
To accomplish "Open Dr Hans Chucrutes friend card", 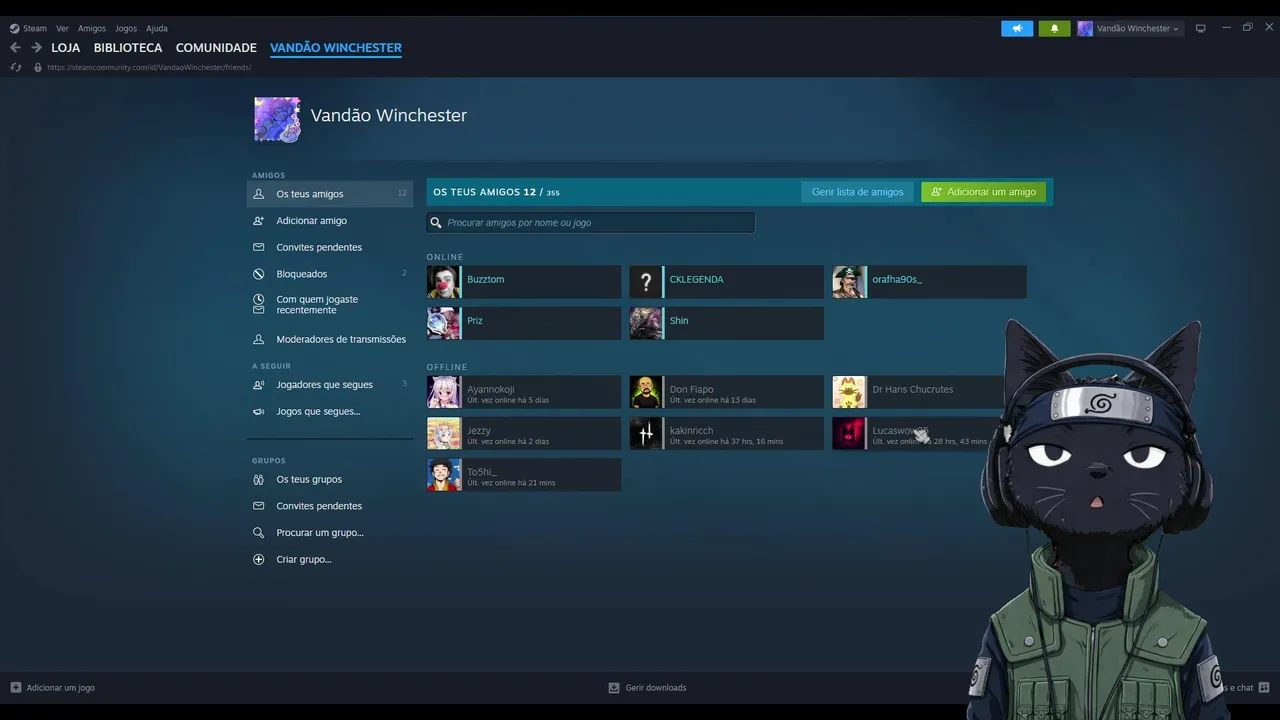I will click(x=920, y=392).
